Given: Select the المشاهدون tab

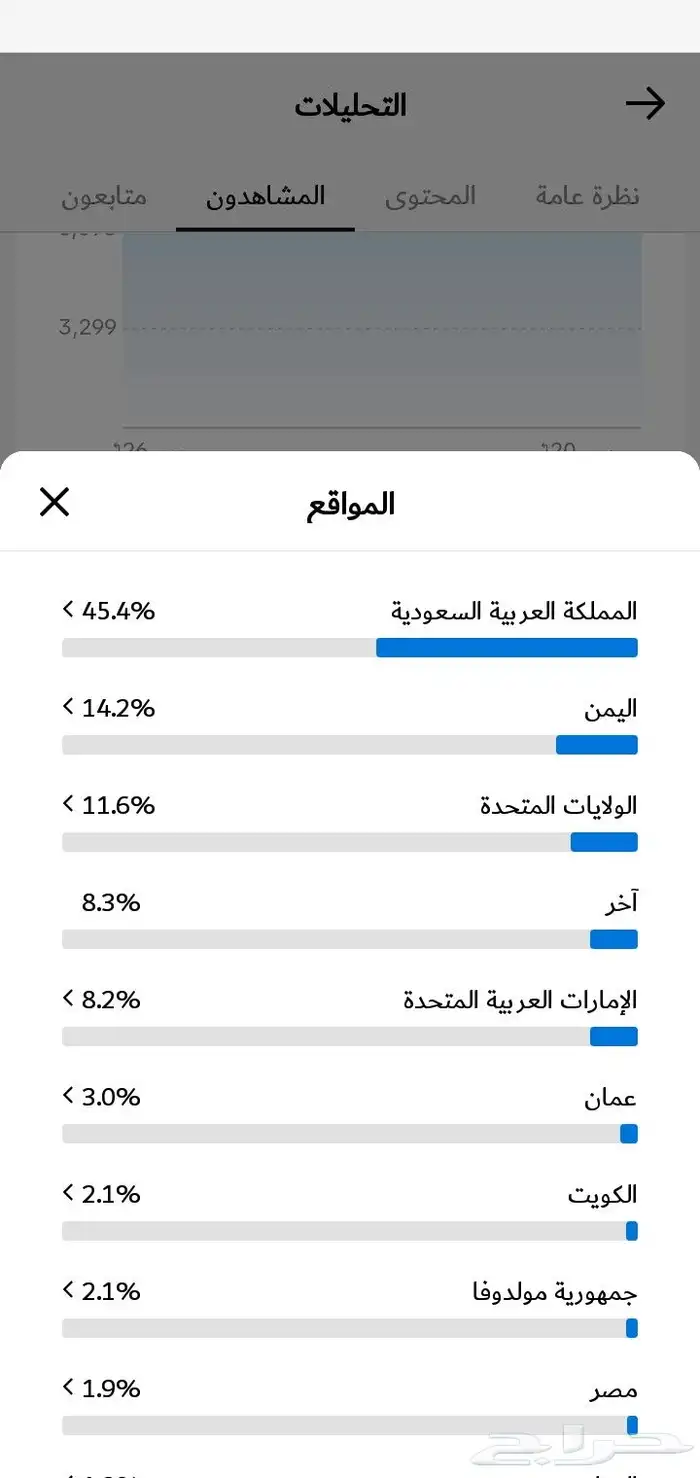Looking at the screenshot, I should click(266, 196).
